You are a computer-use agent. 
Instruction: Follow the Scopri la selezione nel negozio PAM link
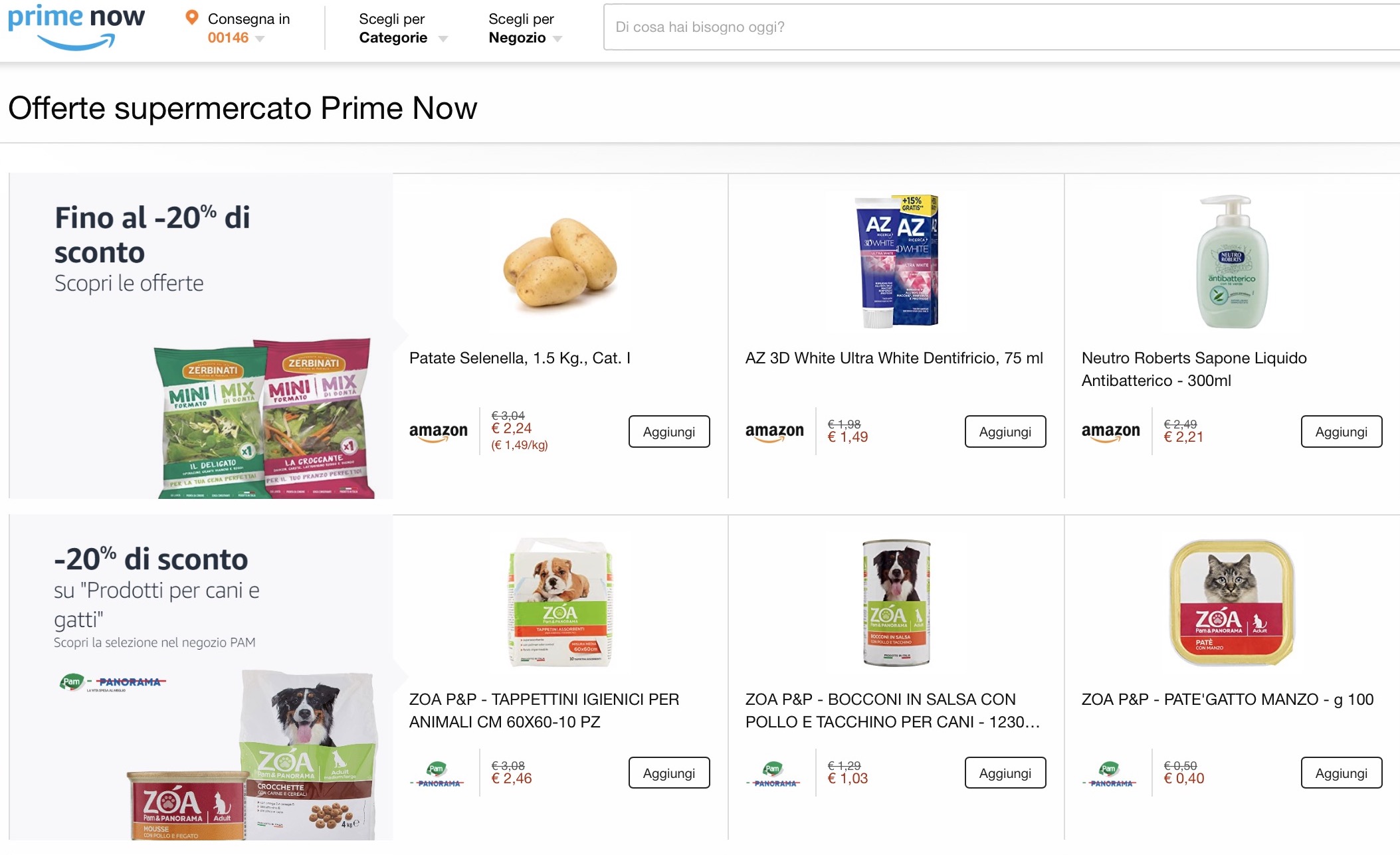click(154, 642)
